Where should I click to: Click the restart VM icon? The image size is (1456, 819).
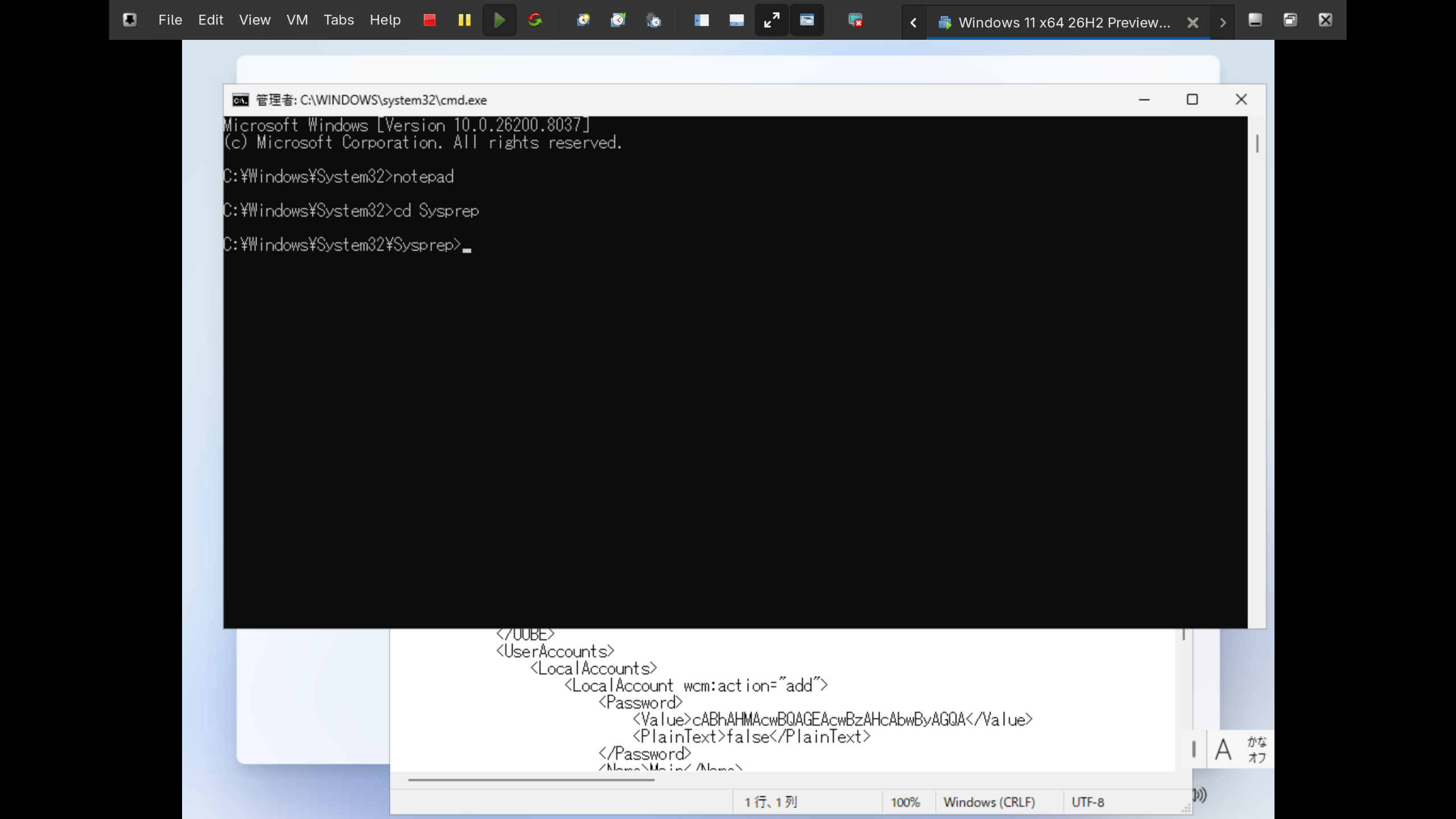click(535, 20)
